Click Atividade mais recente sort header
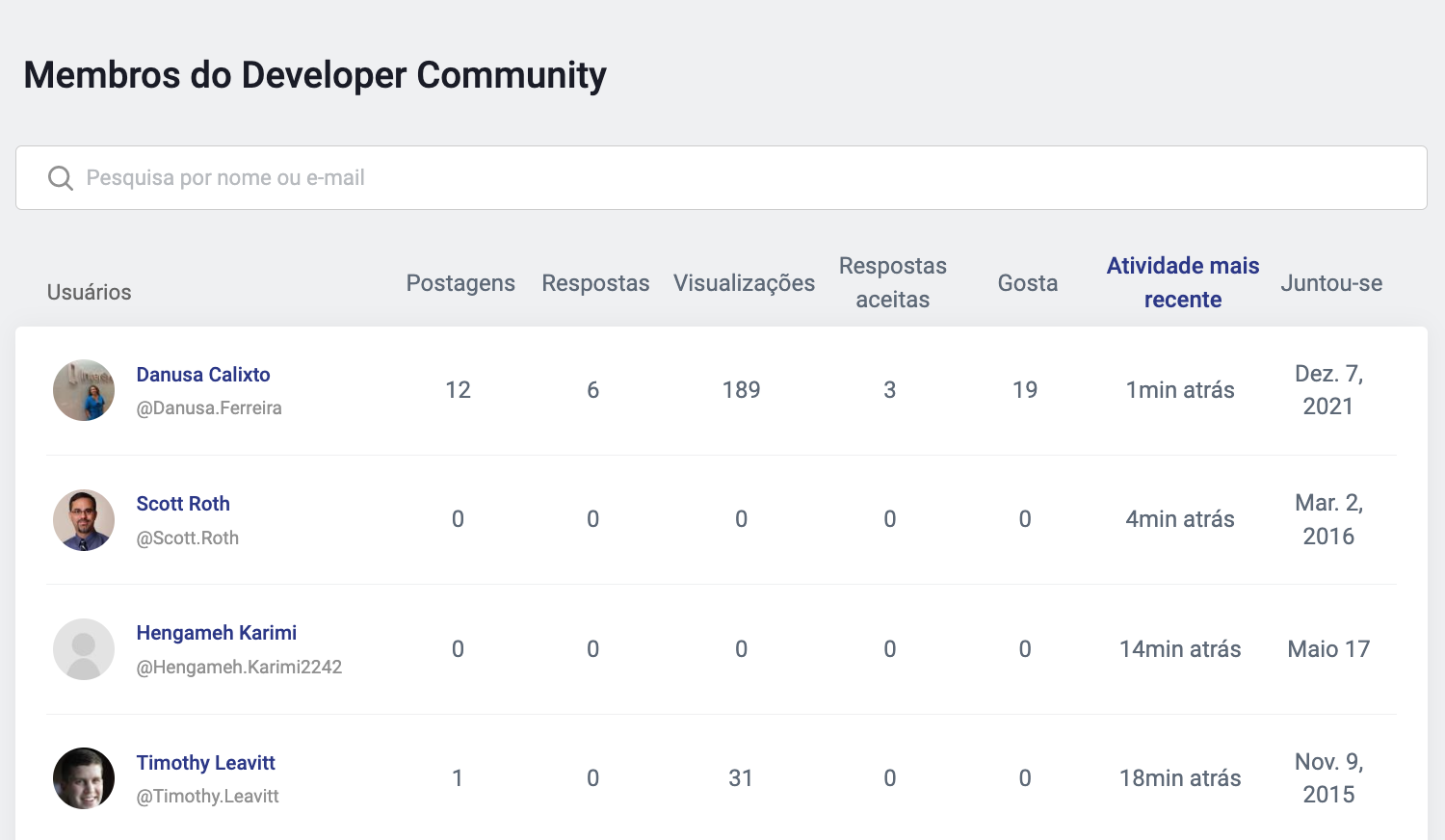This screenshot has height=840, width=1445. pos(1182,282)
